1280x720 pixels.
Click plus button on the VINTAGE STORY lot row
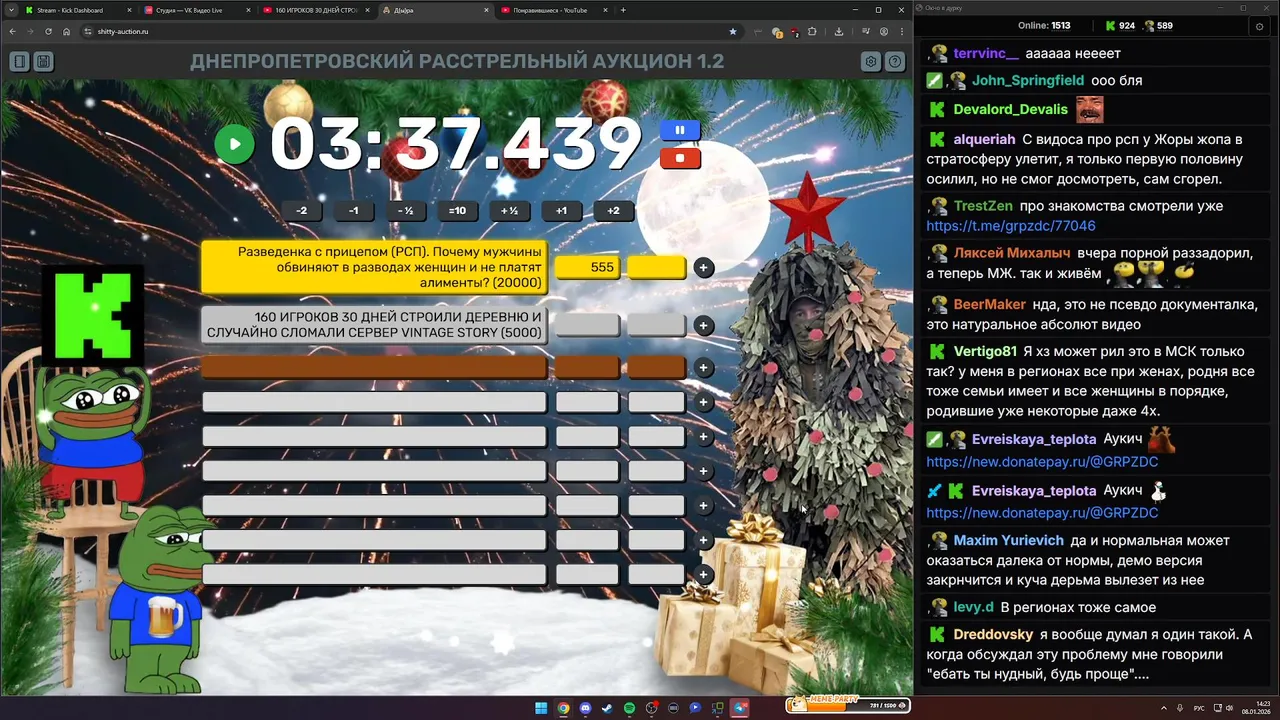click(x=703, y=325)
